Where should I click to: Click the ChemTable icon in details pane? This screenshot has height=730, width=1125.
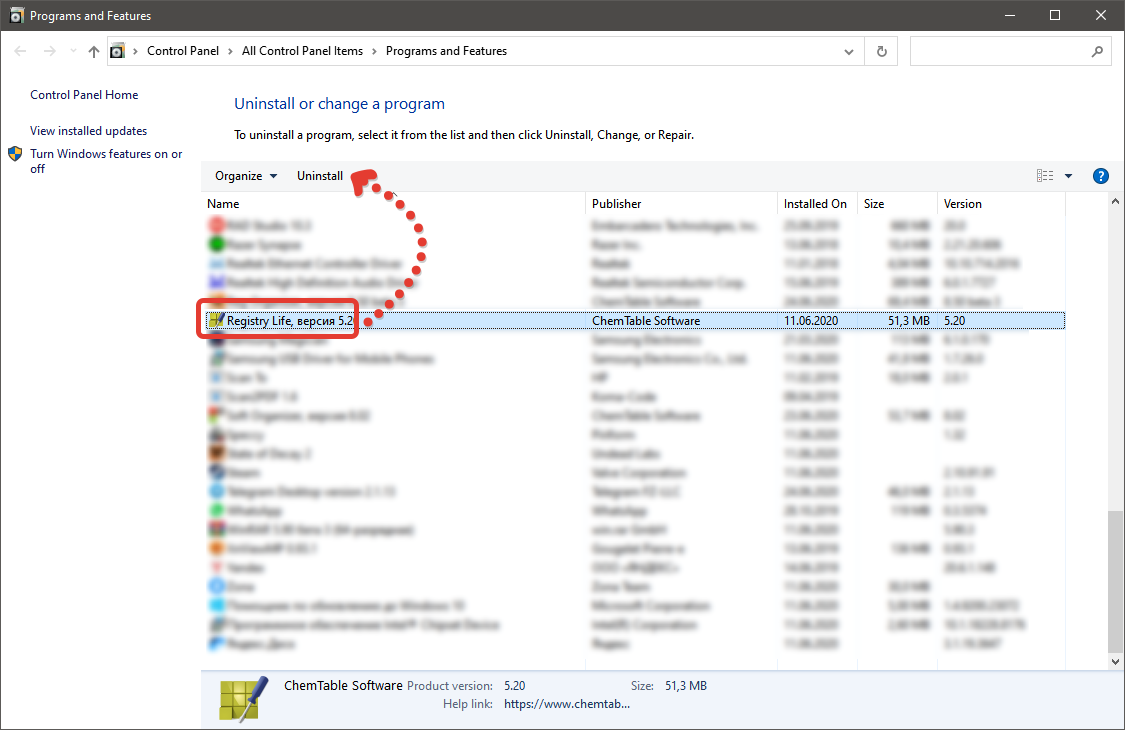pos(240,698)
